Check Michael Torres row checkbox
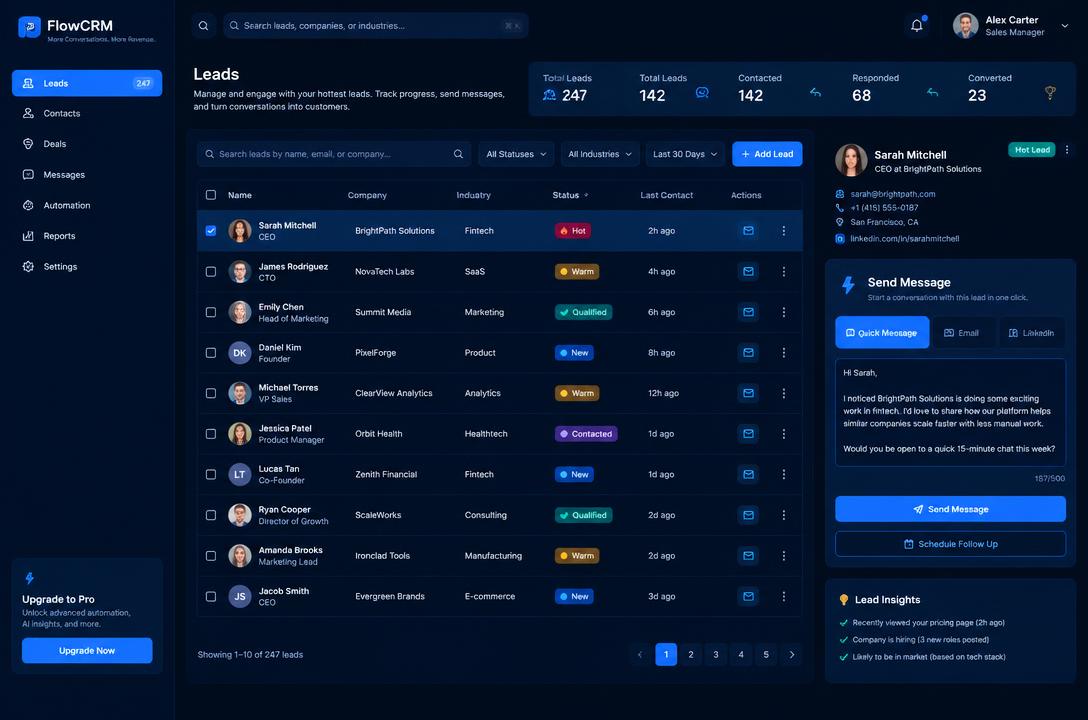 (211, 393)
